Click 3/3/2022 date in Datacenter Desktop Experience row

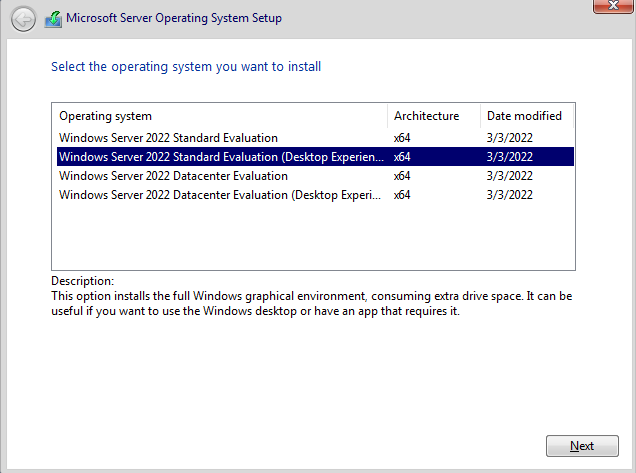509,195
